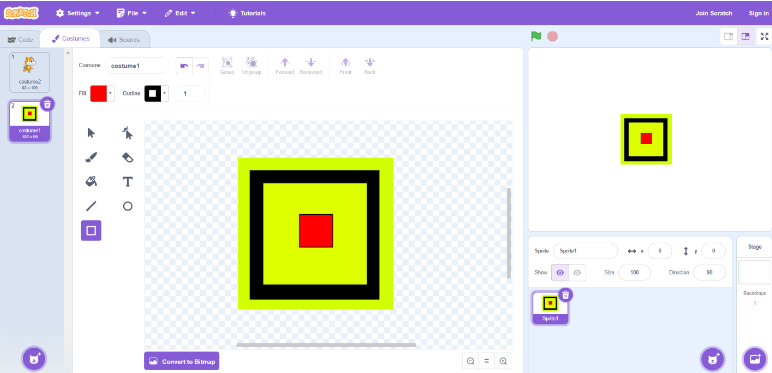This screenshot has width=772, height=373.
Task: Hide the sprite using crossed-eye icon
Action: (578, 272)
